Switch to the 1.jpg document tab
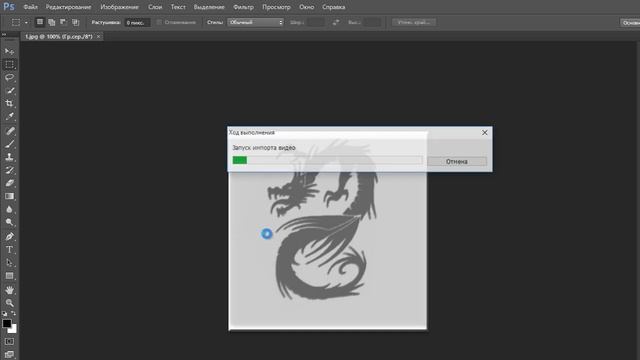Viewport: 640px width, 360px height. [x=59, y=36]
